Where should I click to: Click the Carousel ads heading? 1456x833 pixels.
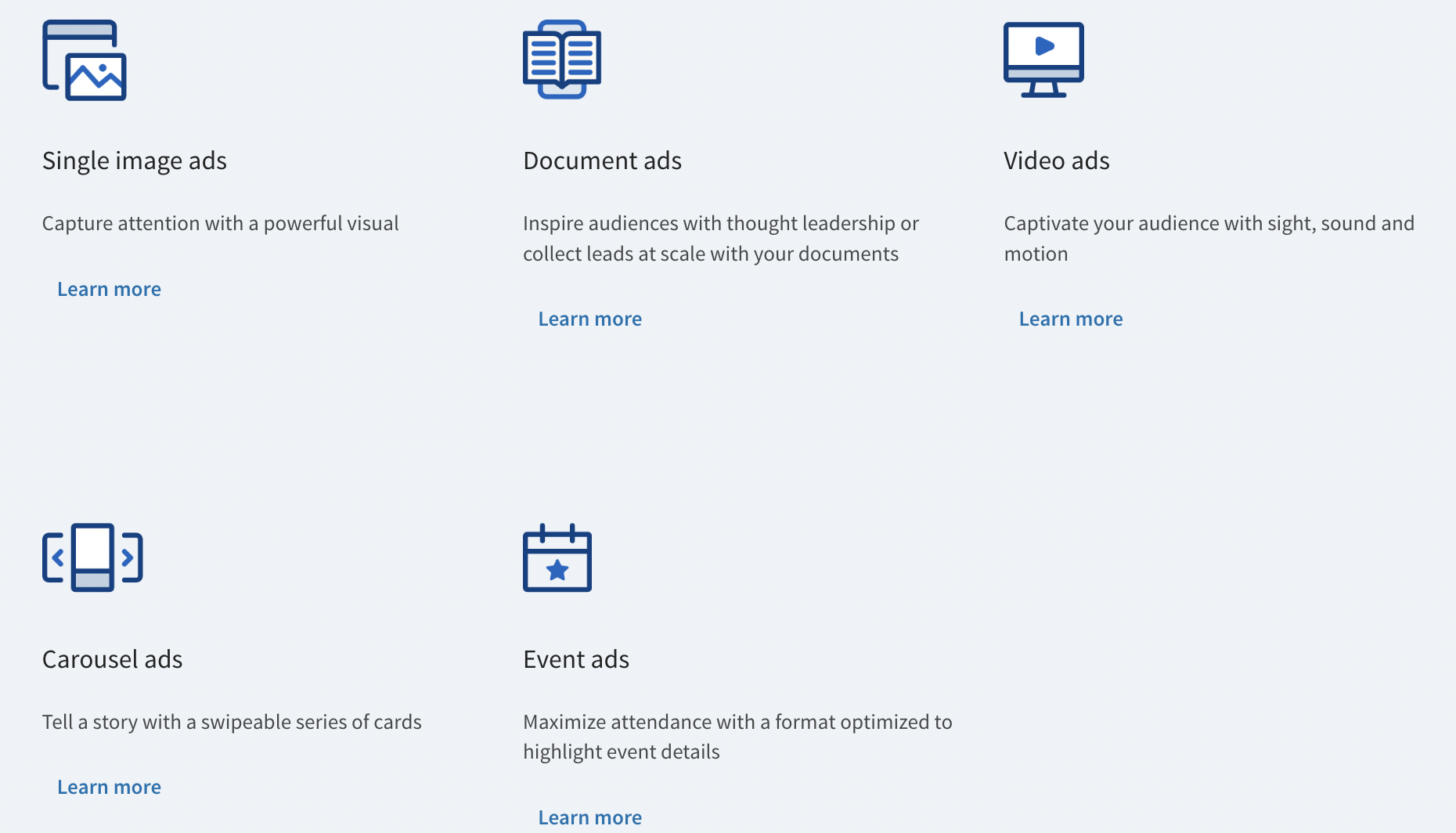[x=112, y=659]
